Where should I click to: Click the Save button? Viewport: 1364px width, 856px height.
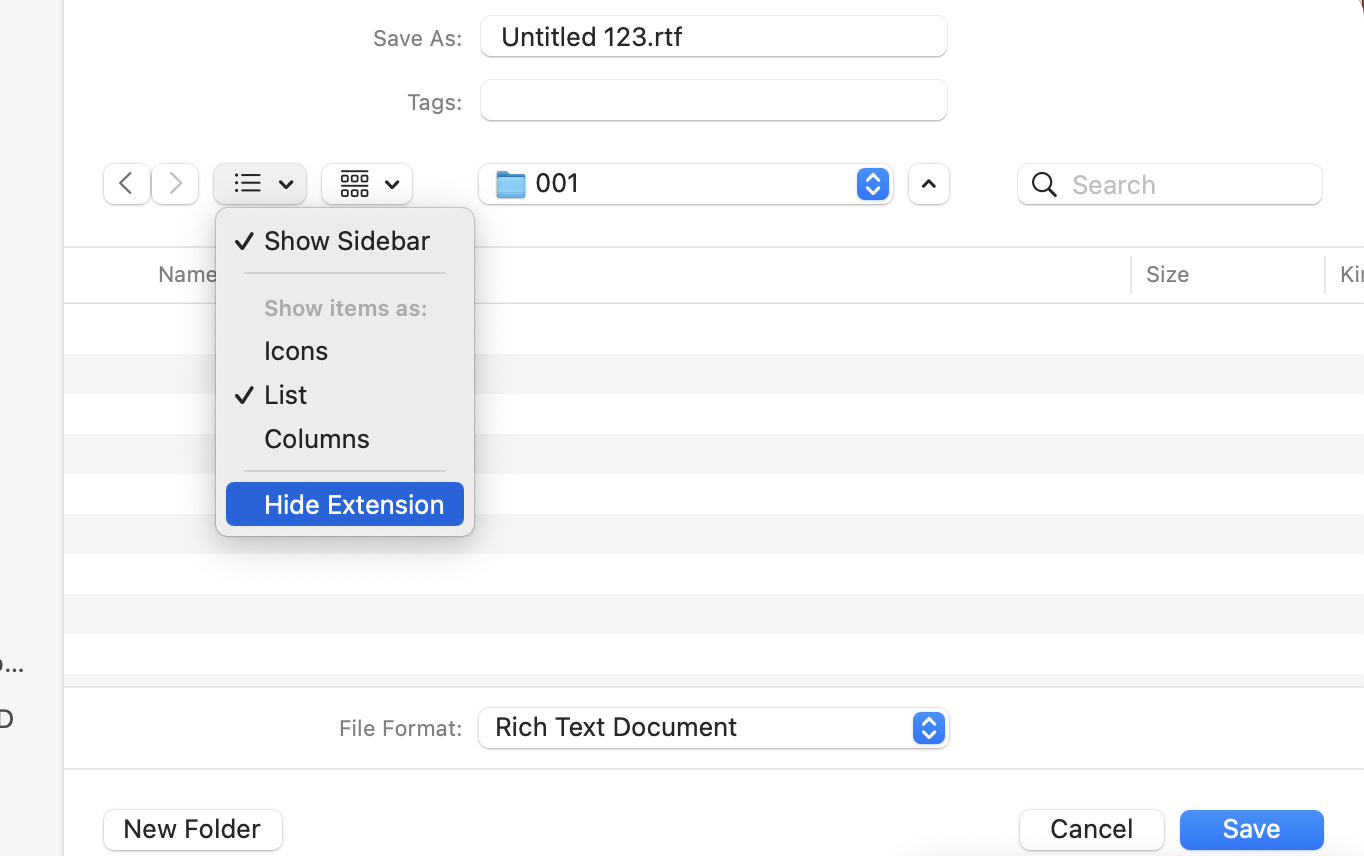[1251, 829]
